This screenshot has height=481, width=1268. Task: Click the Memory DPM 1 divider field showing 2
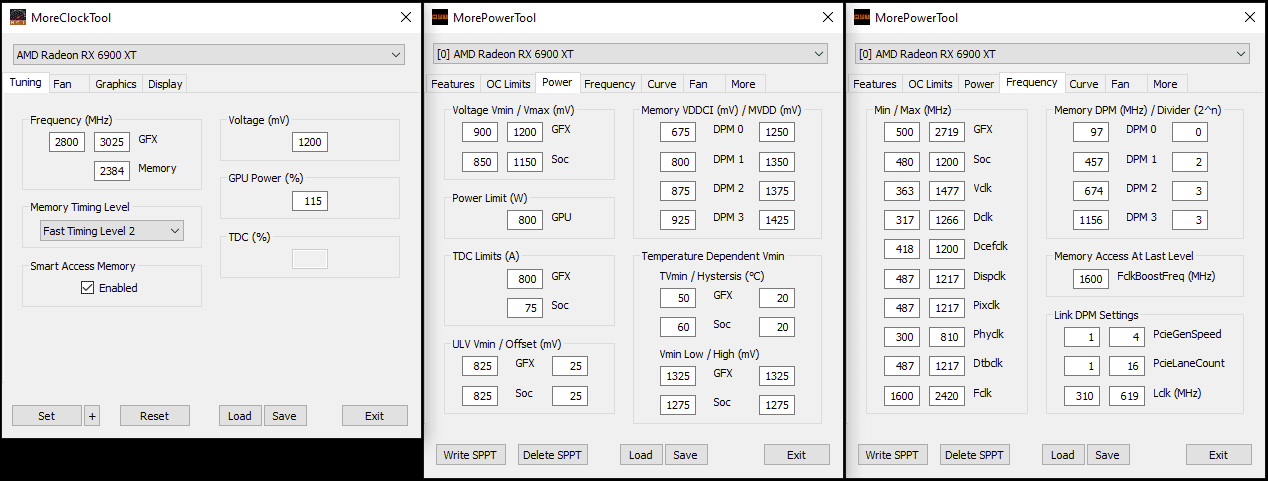click(1190, 162)
